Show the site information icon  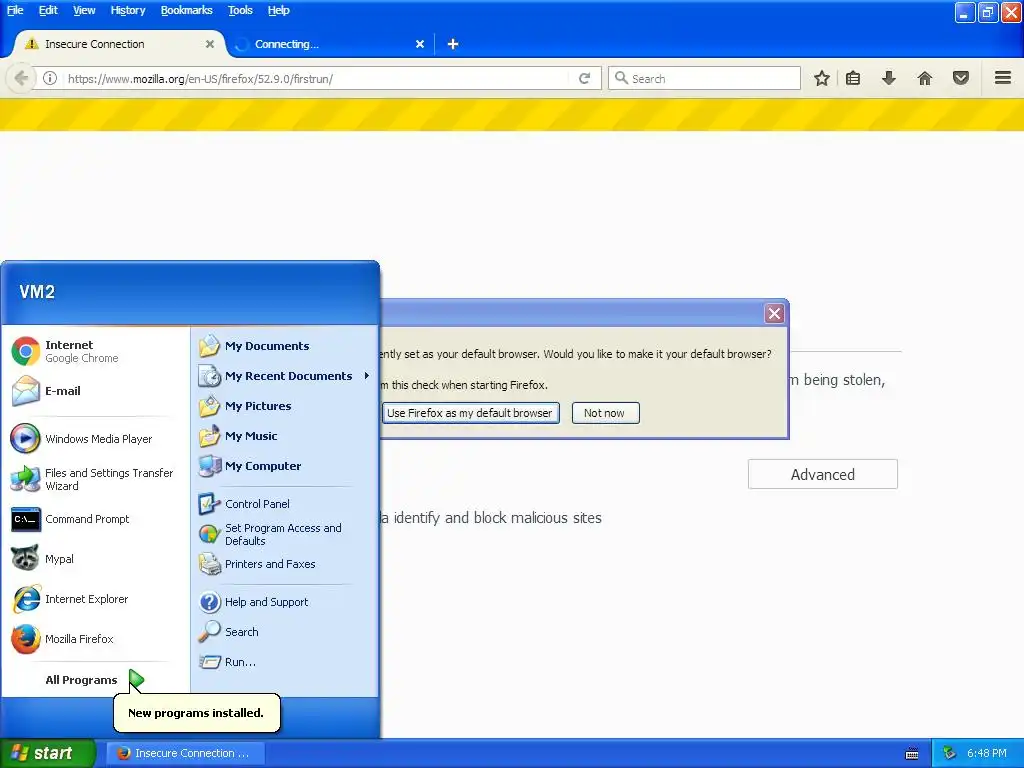[50, 79]
